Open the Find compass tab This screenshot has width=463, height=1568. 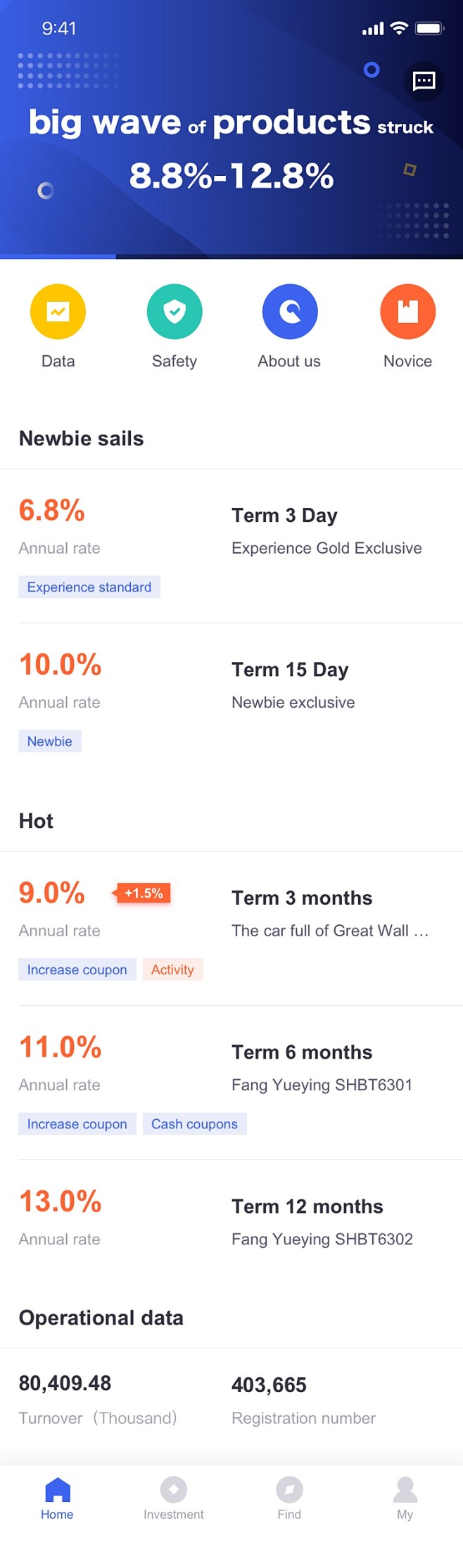pyautogui.click(x=289, y=1499)
